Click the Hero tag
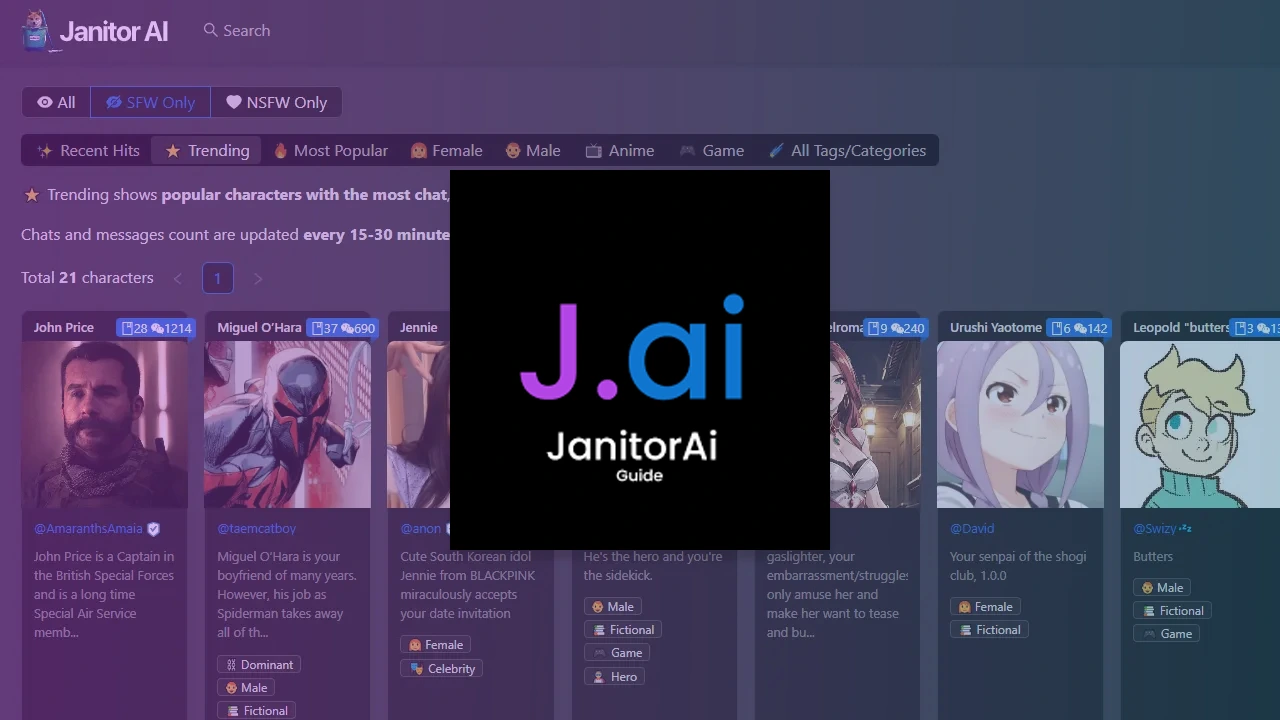 coord(614,677)
